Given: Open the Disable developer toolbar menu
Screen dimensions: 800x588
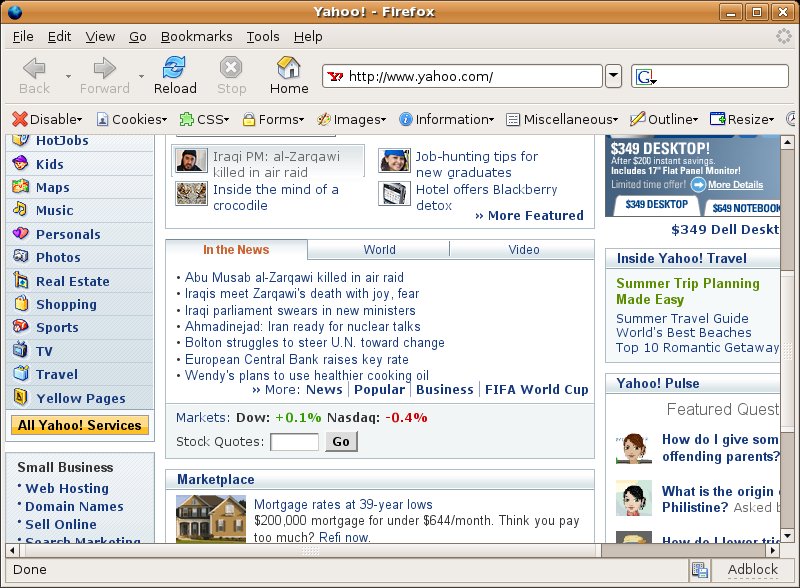Looking at the screenshot, I should coord(47,119).
